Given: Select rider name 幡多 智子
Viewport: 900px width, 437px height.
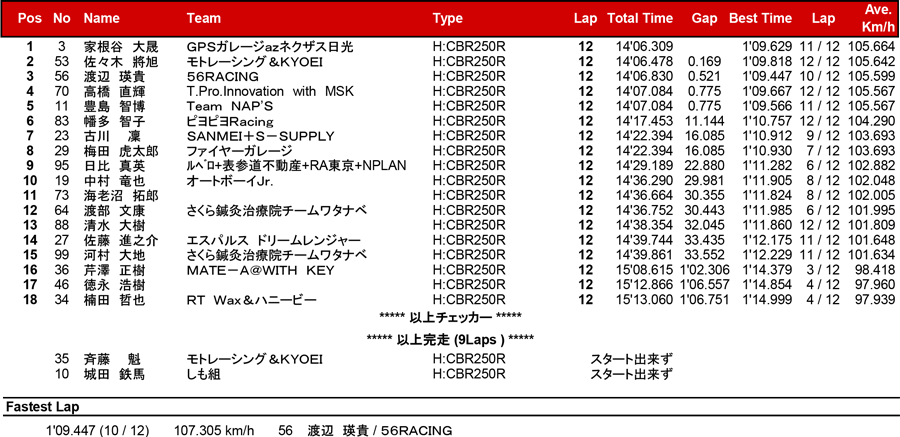Looking at the screenshot, I should coord(114,121).
